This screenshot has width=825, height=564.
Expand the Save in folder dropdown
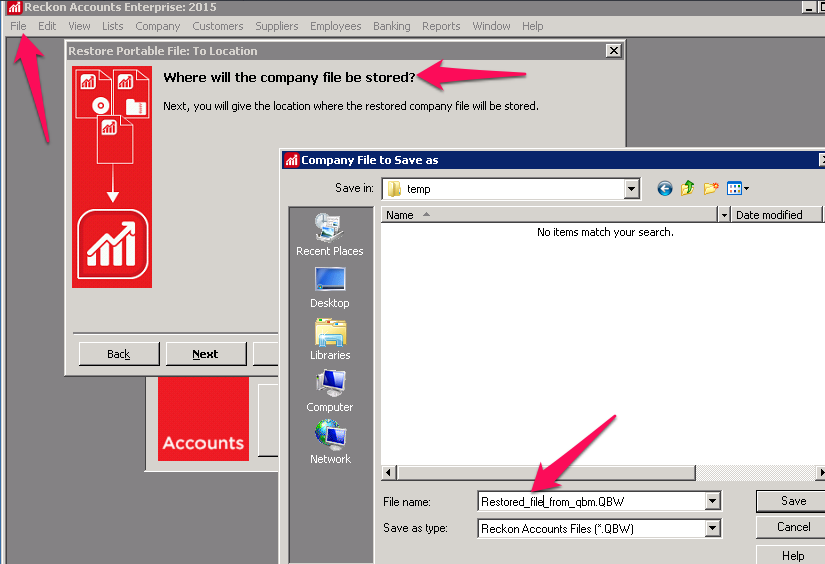coord(631,189)
